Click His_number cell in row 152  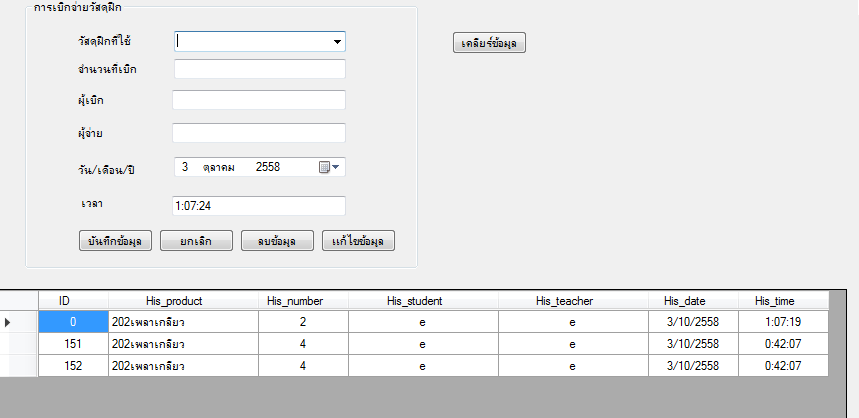point(303,365)
